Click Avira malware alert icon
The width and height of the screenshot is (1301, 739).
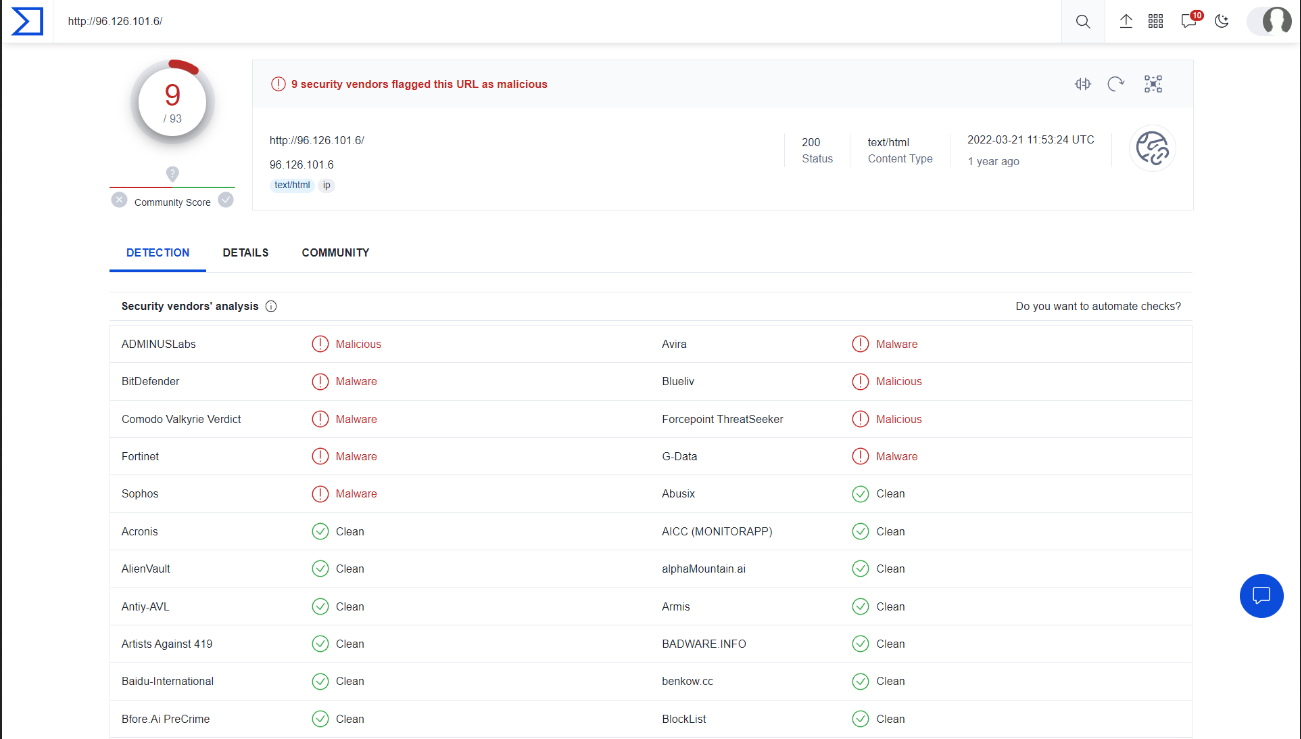[x=860, y=344]
